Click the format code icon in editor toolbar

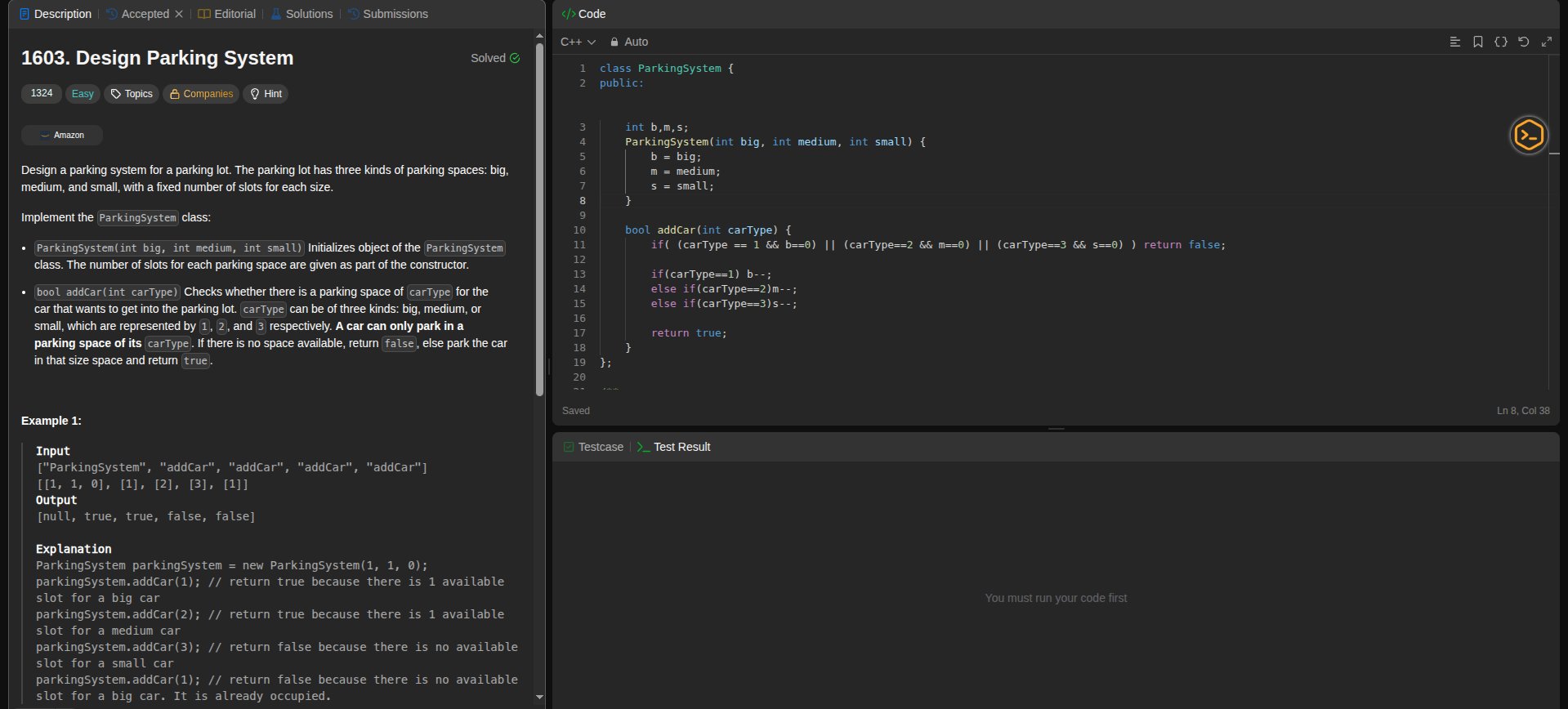[x=1454, y=42]
